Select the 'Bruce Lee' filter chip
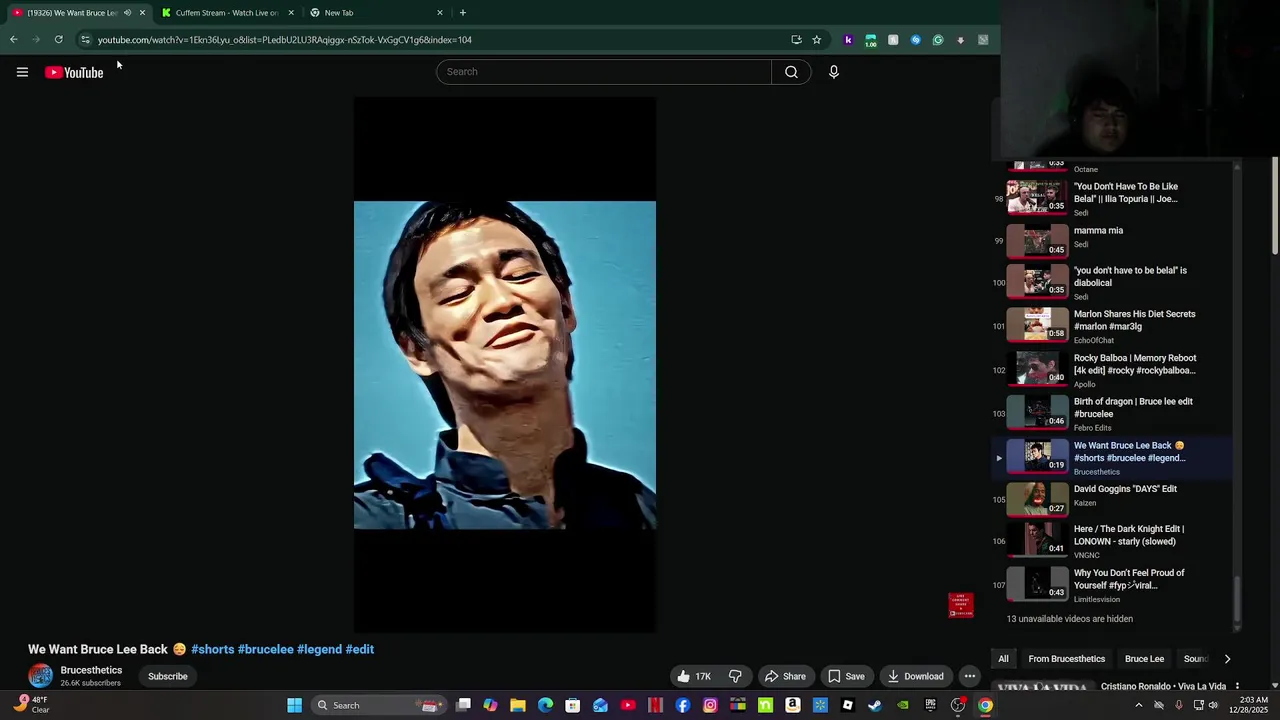The height and width of the screenshot is (720, 1280). 1144,659
